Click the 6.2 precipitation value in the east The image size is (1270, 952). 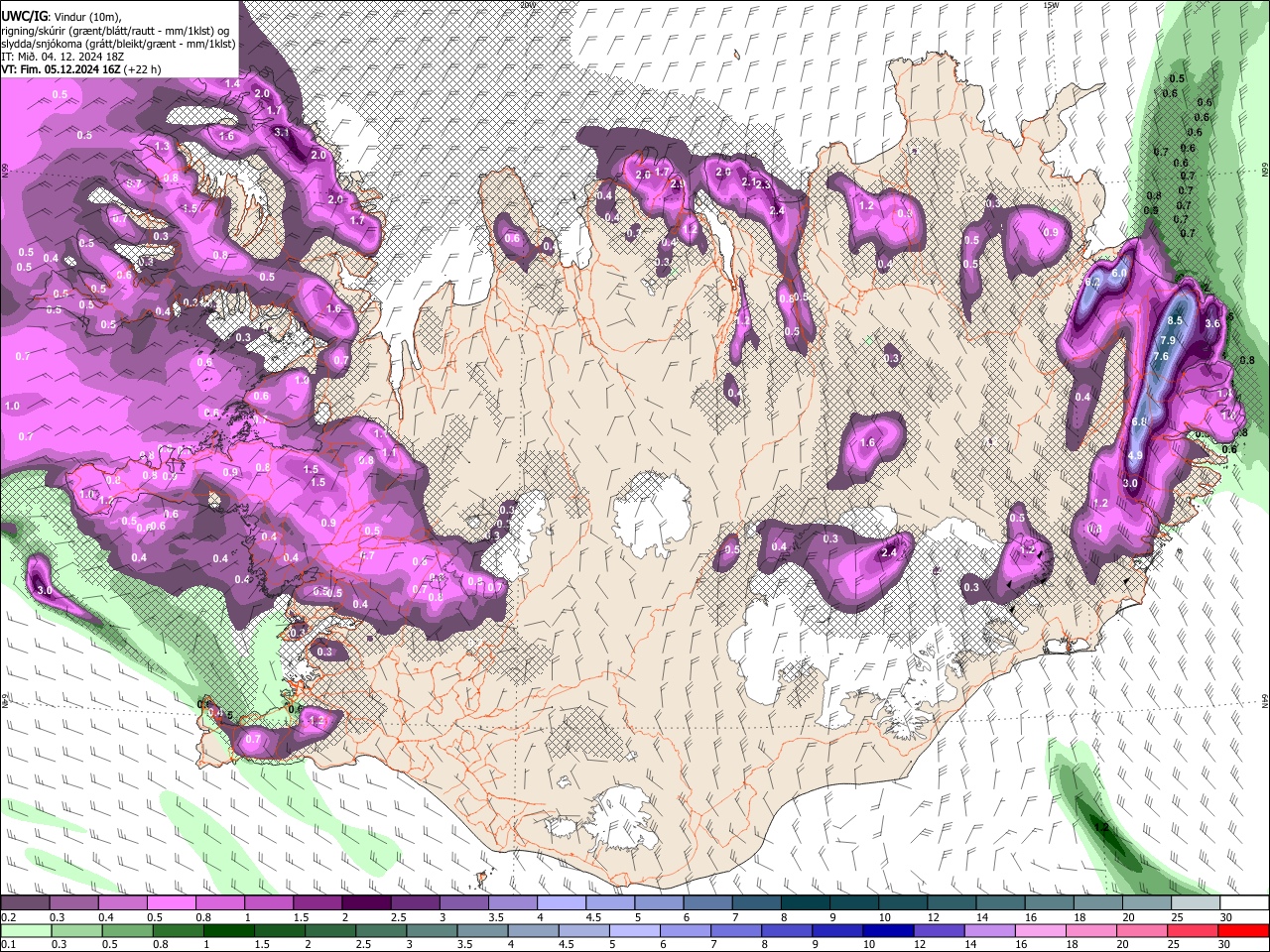click(1093, 282)
